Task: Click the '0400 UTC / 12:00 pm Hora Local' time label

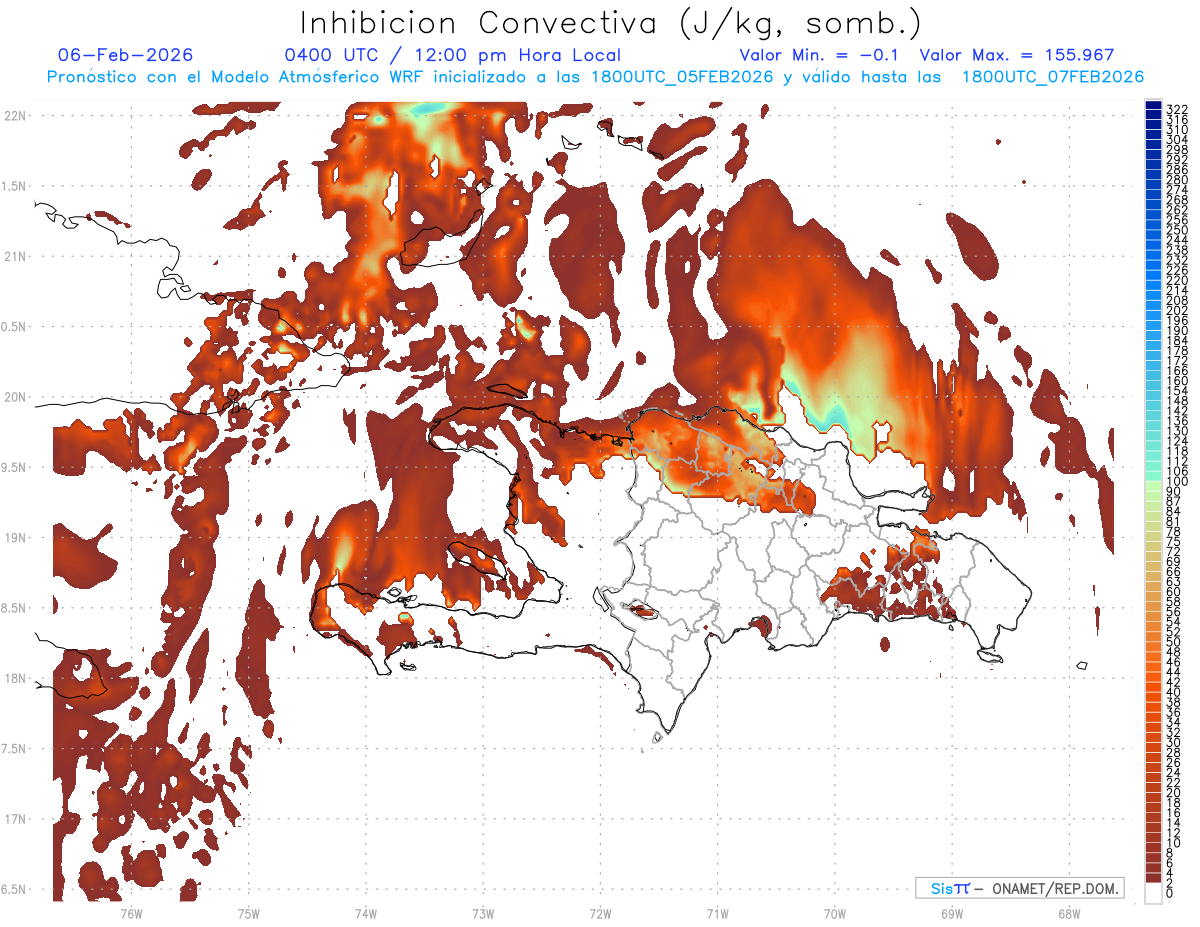Action: (x=453, y=55)
